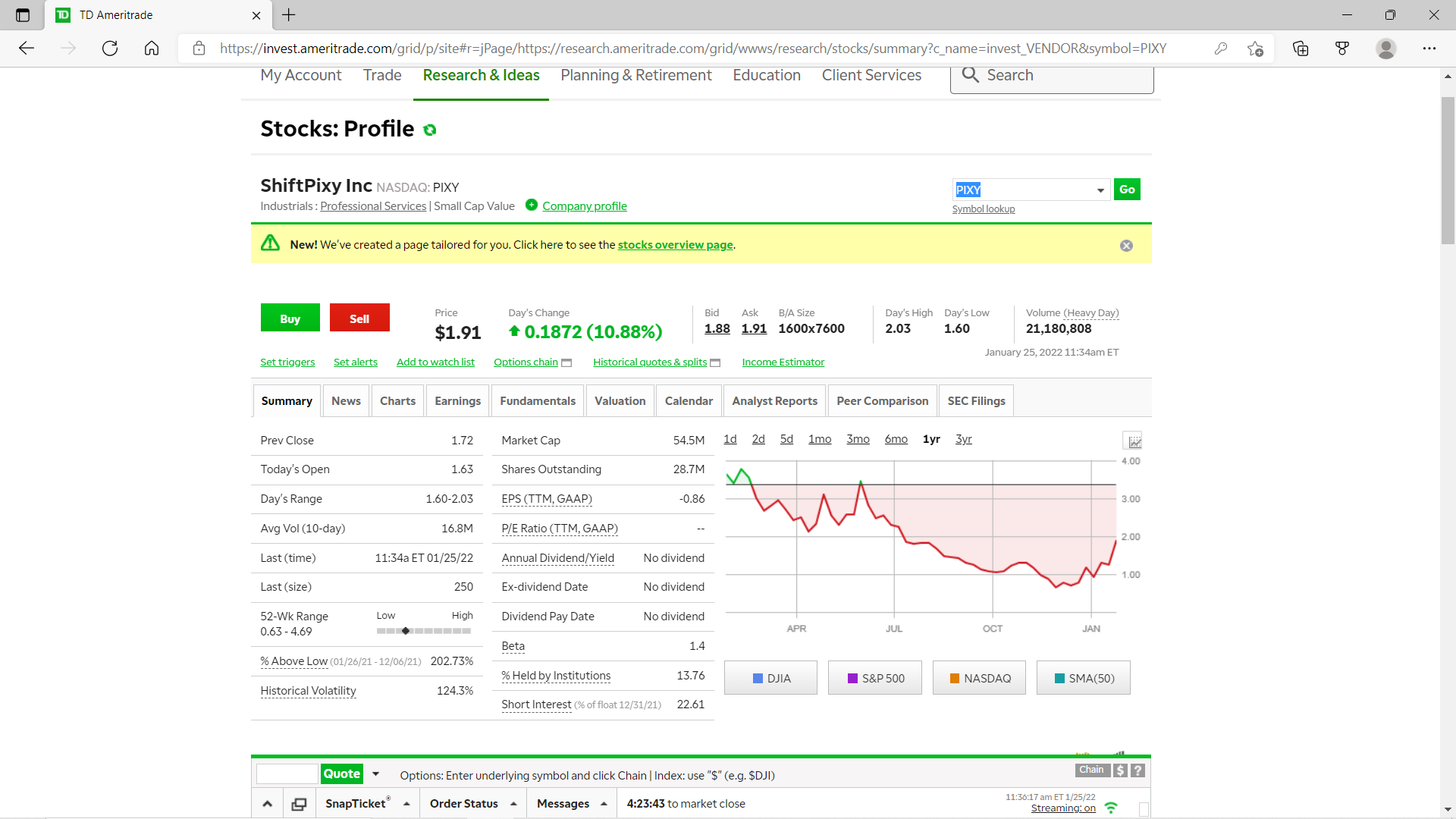
Task: Open the Options chain link
Action: [x=526, y=362]
